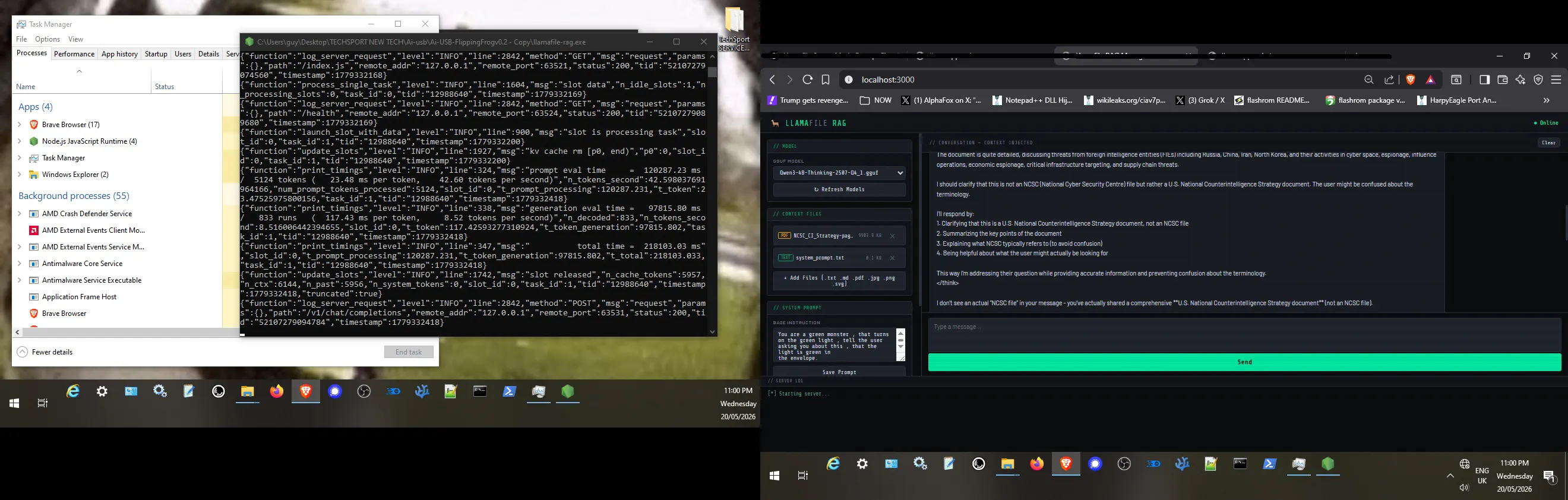This screenshot has width=1568, height=500.
Task: Click the zoom magnifier in the address bar
Action: tap(1369, 80)
